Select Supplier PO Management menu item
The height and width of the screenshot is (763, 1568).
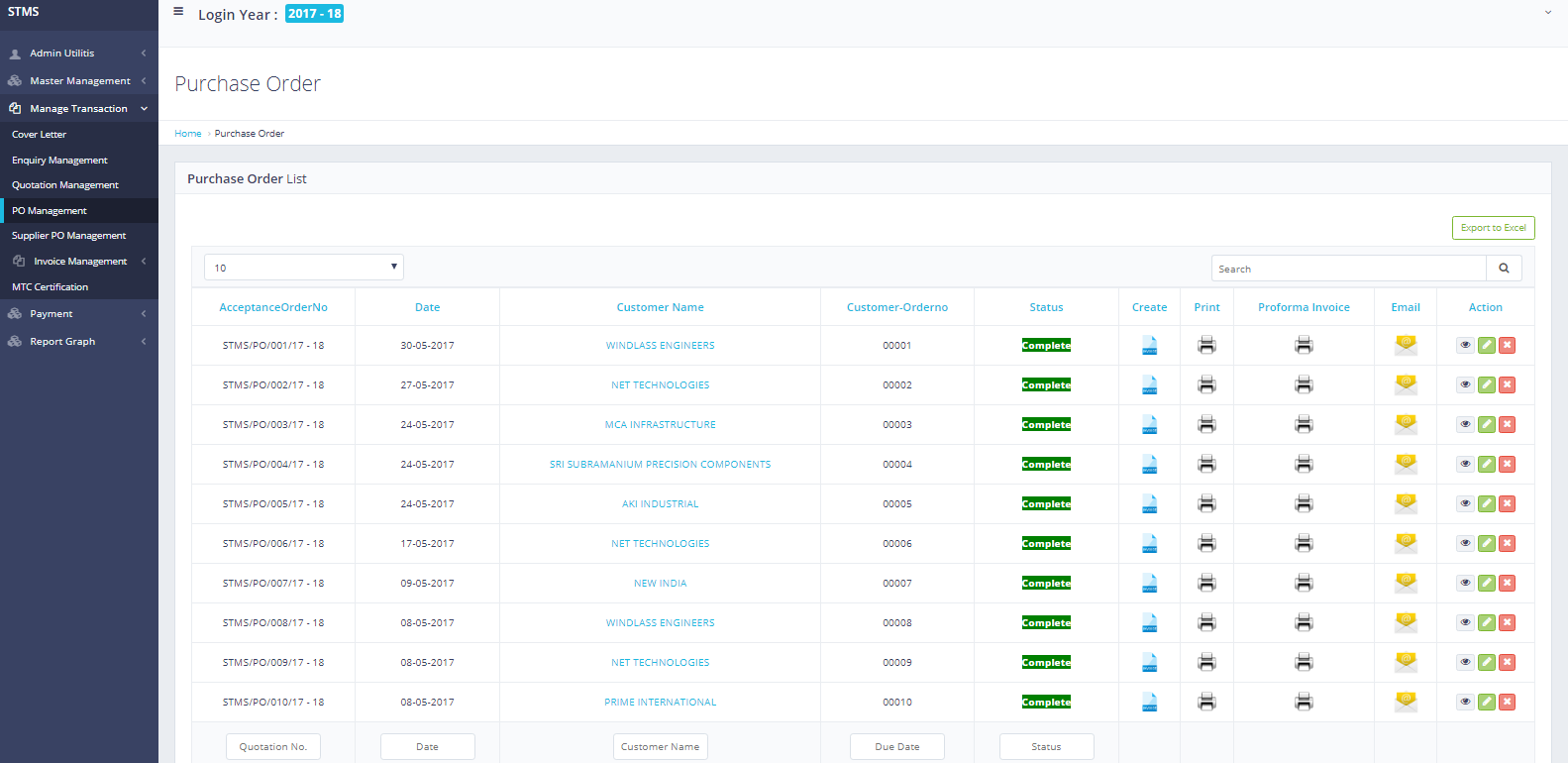click(x=68, y=236)
